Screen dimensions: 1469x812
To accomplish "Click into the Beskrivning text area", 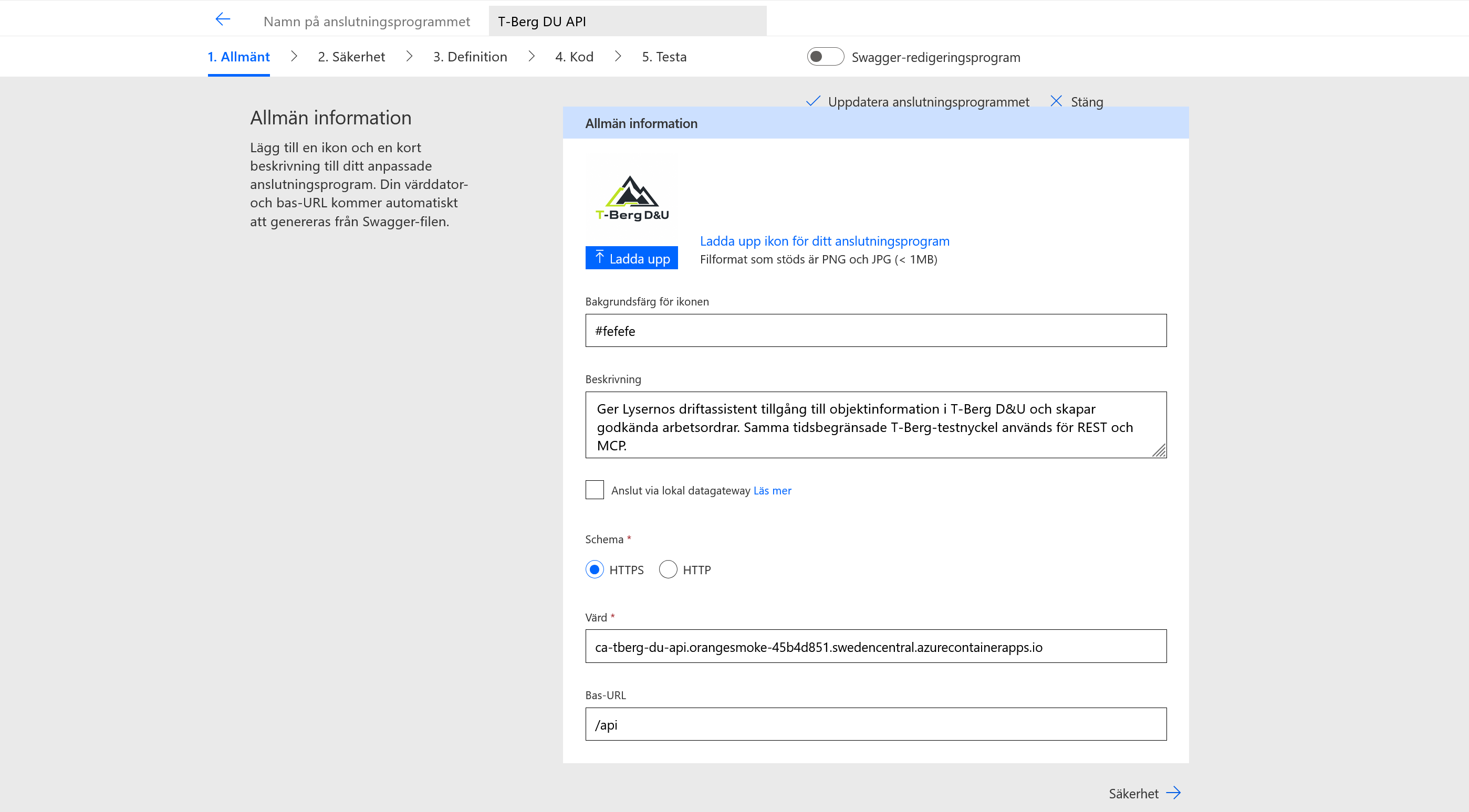I will pyautogui.click(x=876, y=425).
